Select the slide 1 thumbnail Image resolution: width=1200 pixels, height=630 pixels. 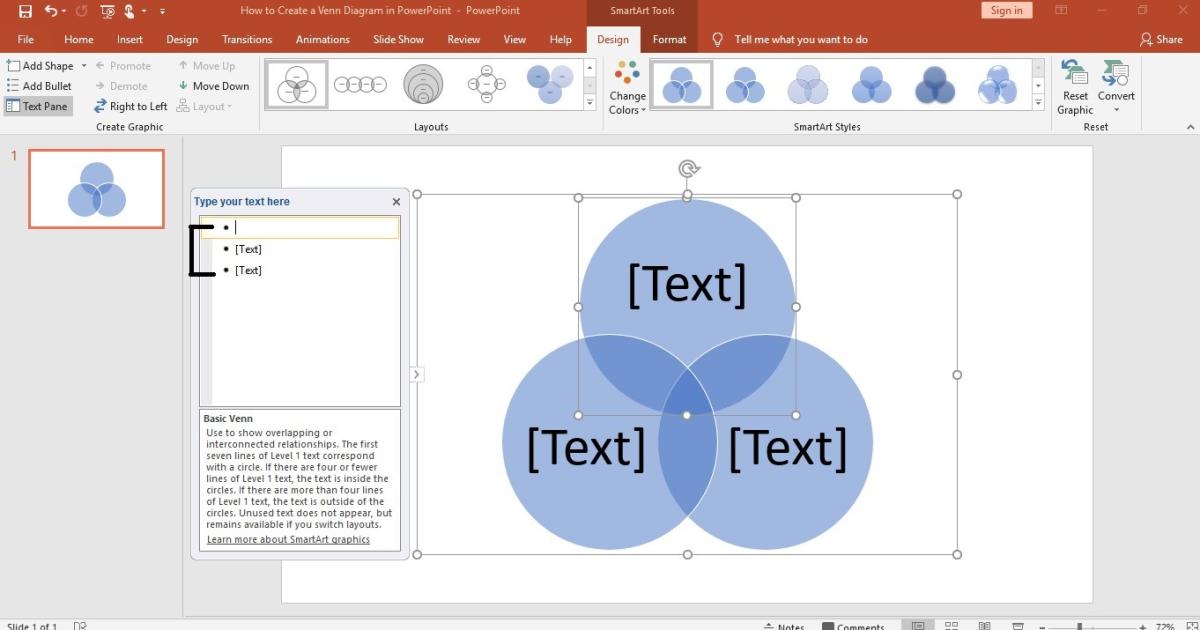96,188
